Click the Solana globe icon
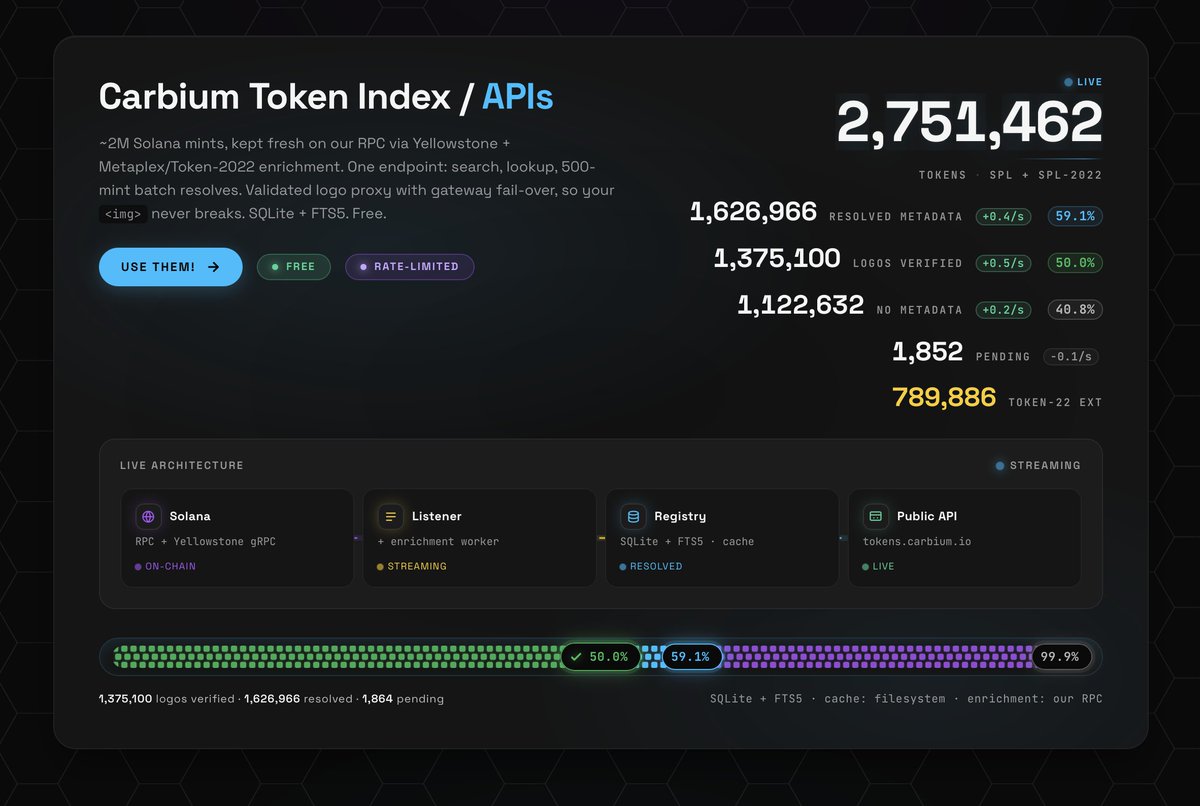 click(x=149, y=517)
